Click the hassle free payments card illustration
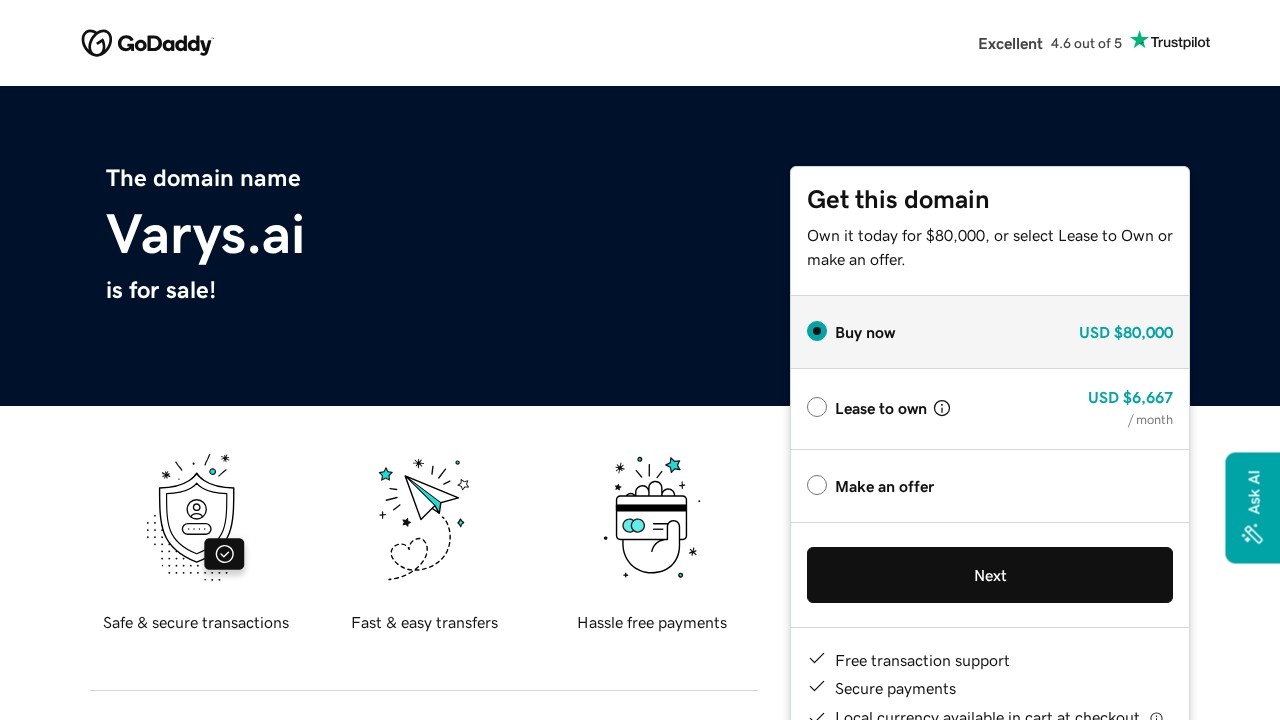Image resolution: width=1280 pixels, height=720 pixels. coord(652,517)
